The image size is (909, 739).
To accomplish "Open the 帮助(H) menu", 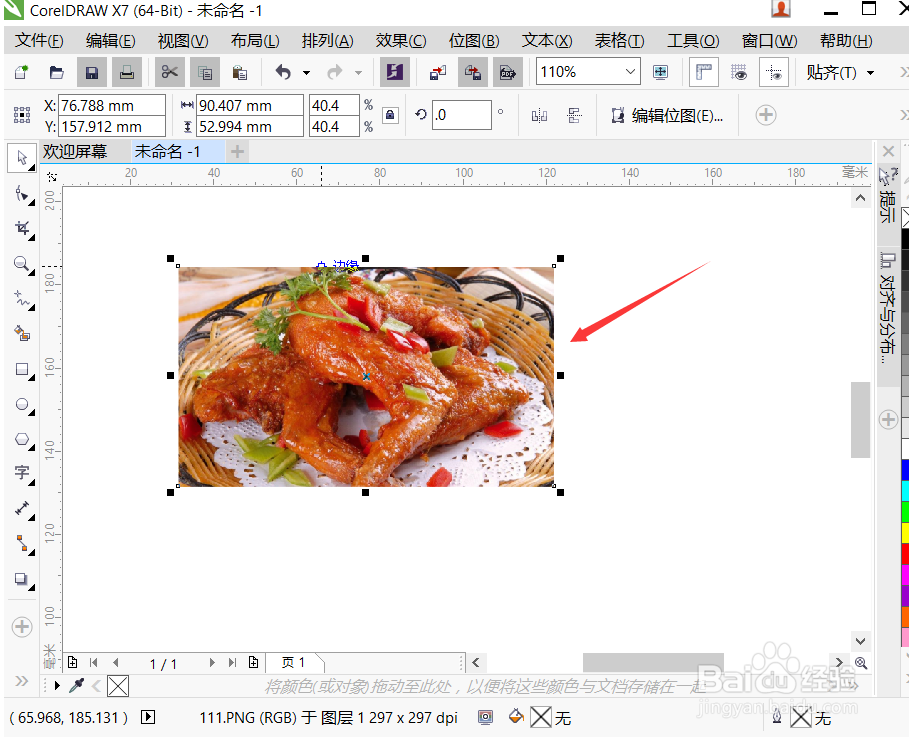I will coord(846,41).
